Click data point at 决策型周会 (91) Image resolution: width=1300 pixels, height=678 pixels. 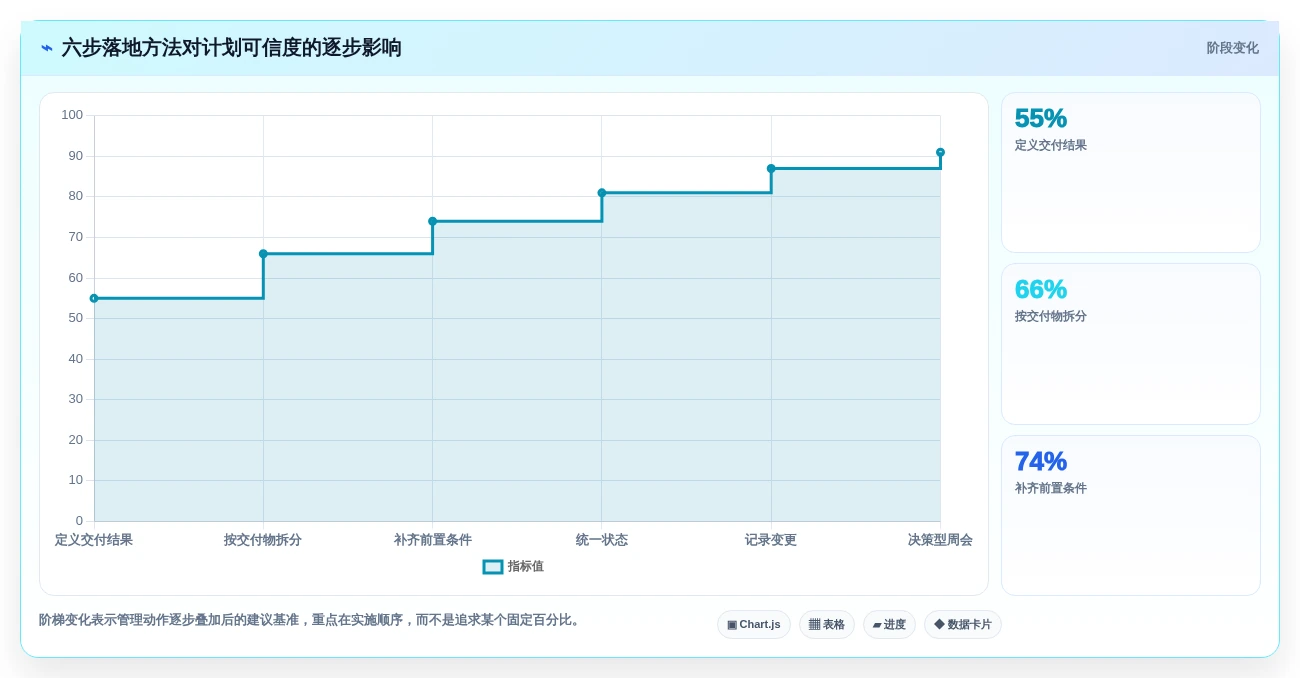coord(940,152)
